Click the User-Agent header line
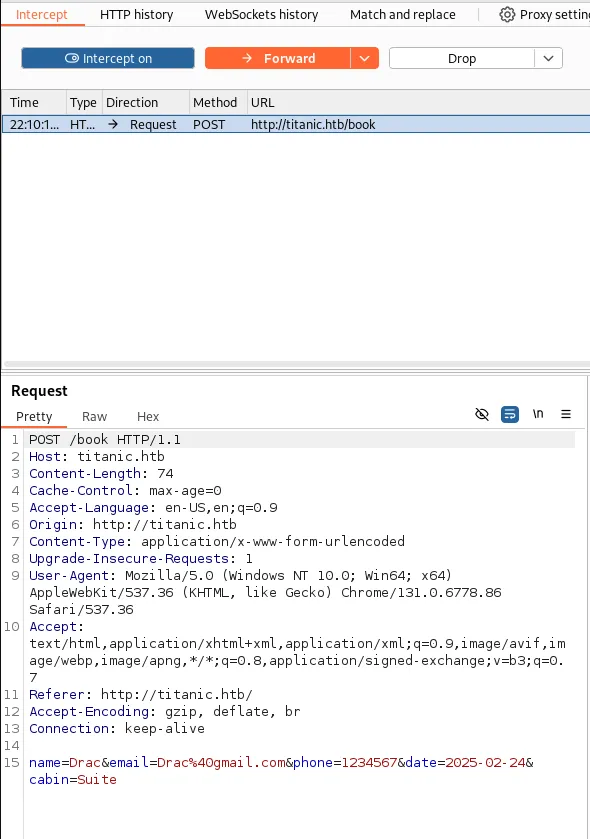The height and width of the screenshot is (839, 590). coord(265,592)
